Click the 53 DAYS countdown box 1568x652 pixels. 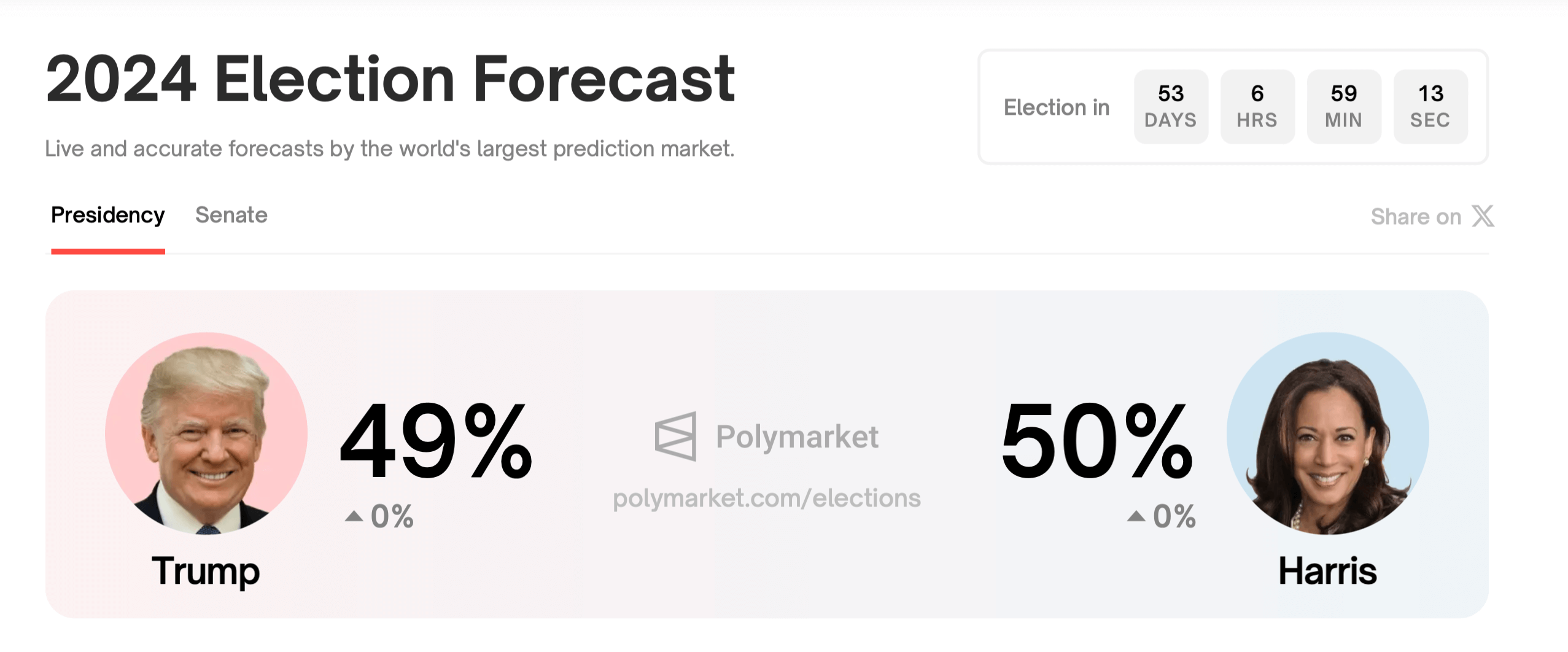[x=1170, y=106]
